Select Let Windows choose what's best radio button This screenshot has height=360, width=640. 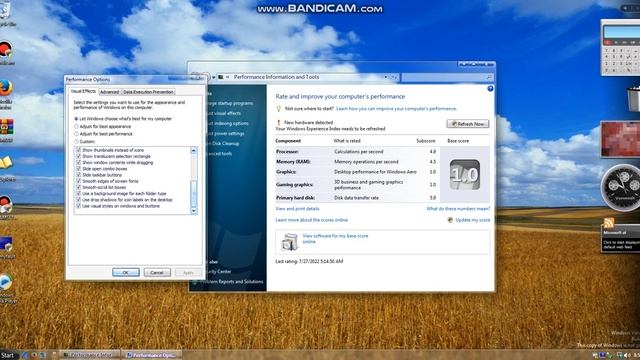click(76, 119)
